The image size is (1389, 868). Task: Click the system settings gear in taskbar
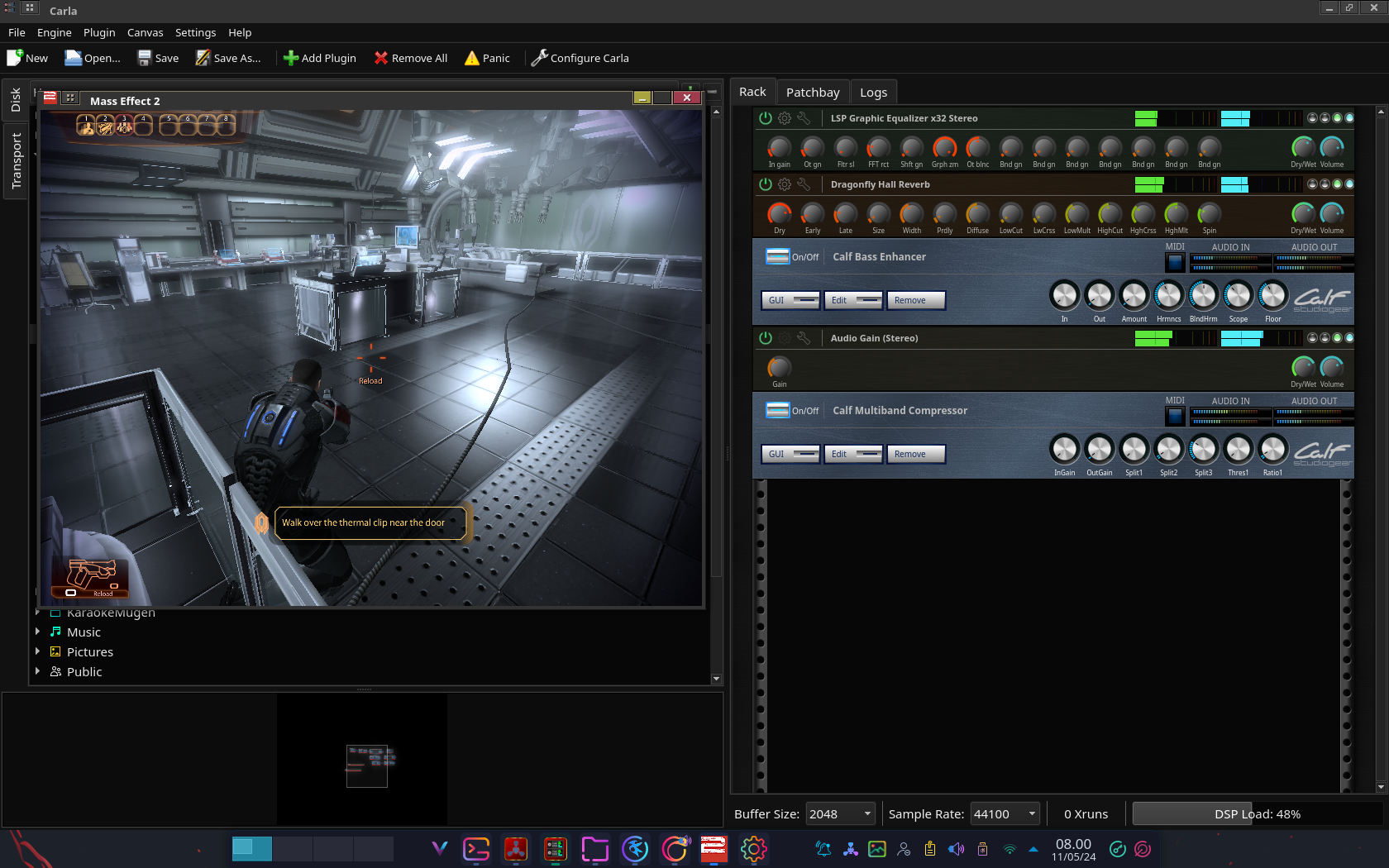753,849
